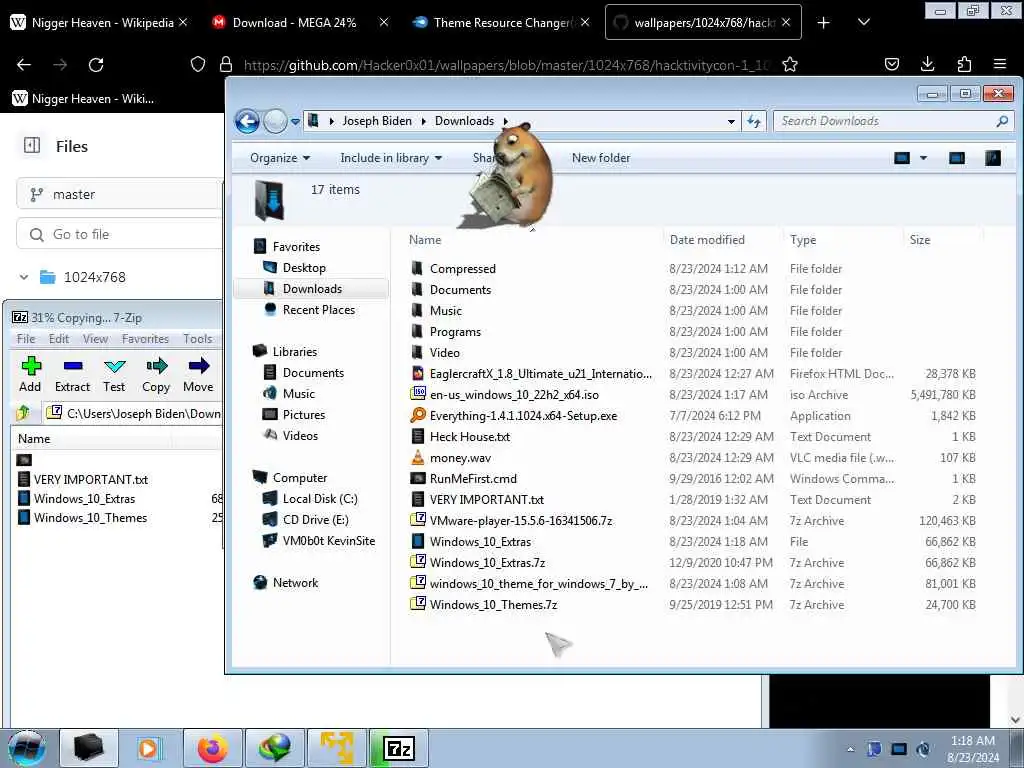Click the Explorer help icon

point(993,158)
